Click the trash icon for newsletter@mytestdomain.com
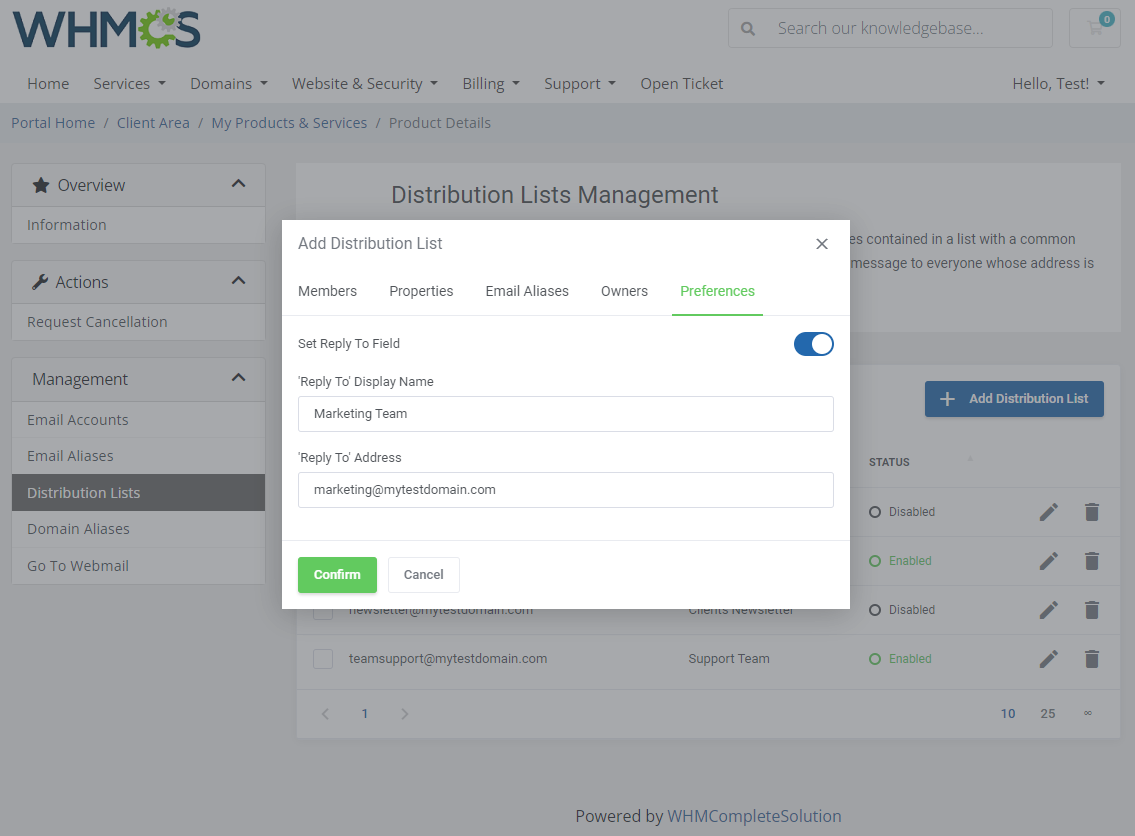Image resolution: width=1135 pixels, height=836 pixels. tap(1091, 610)
